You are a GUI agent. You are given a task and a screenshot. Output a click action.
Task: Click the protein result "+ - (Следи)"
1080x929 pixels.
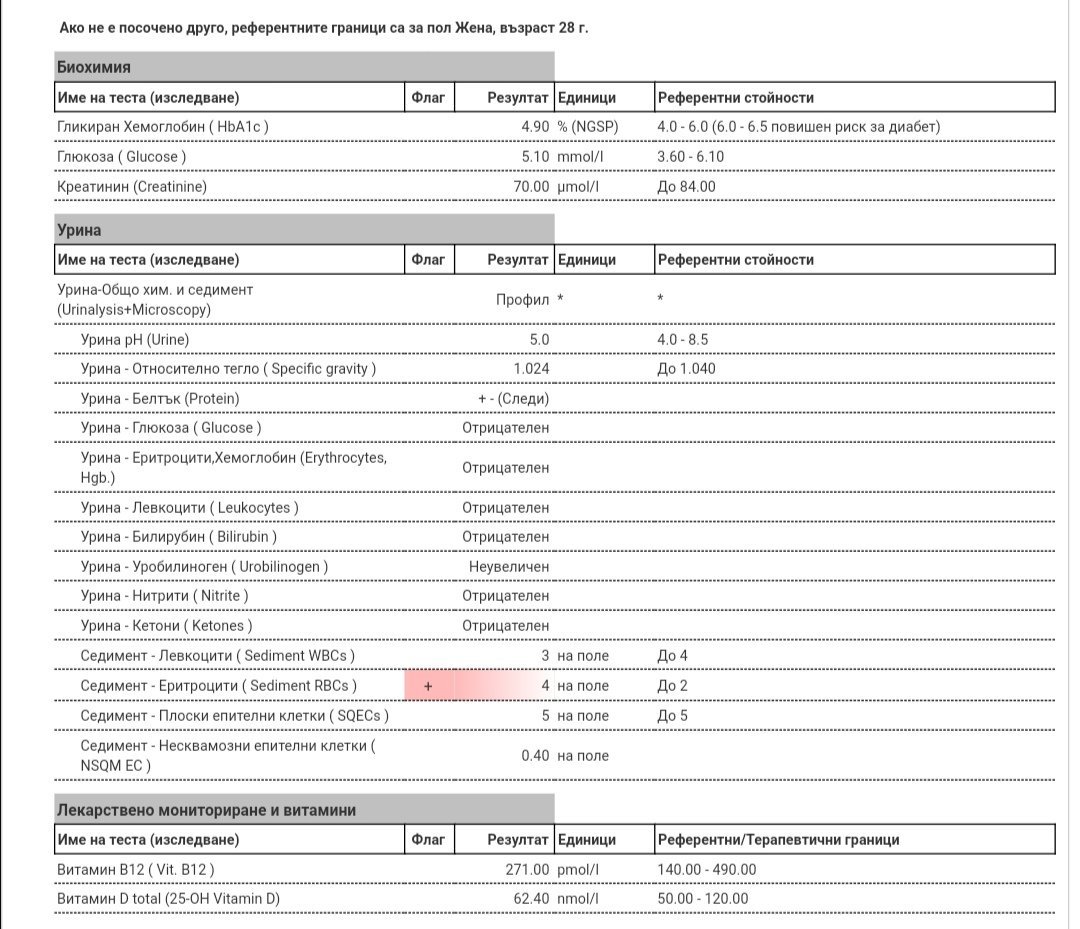pyautogui.click(x=513, y=399)
